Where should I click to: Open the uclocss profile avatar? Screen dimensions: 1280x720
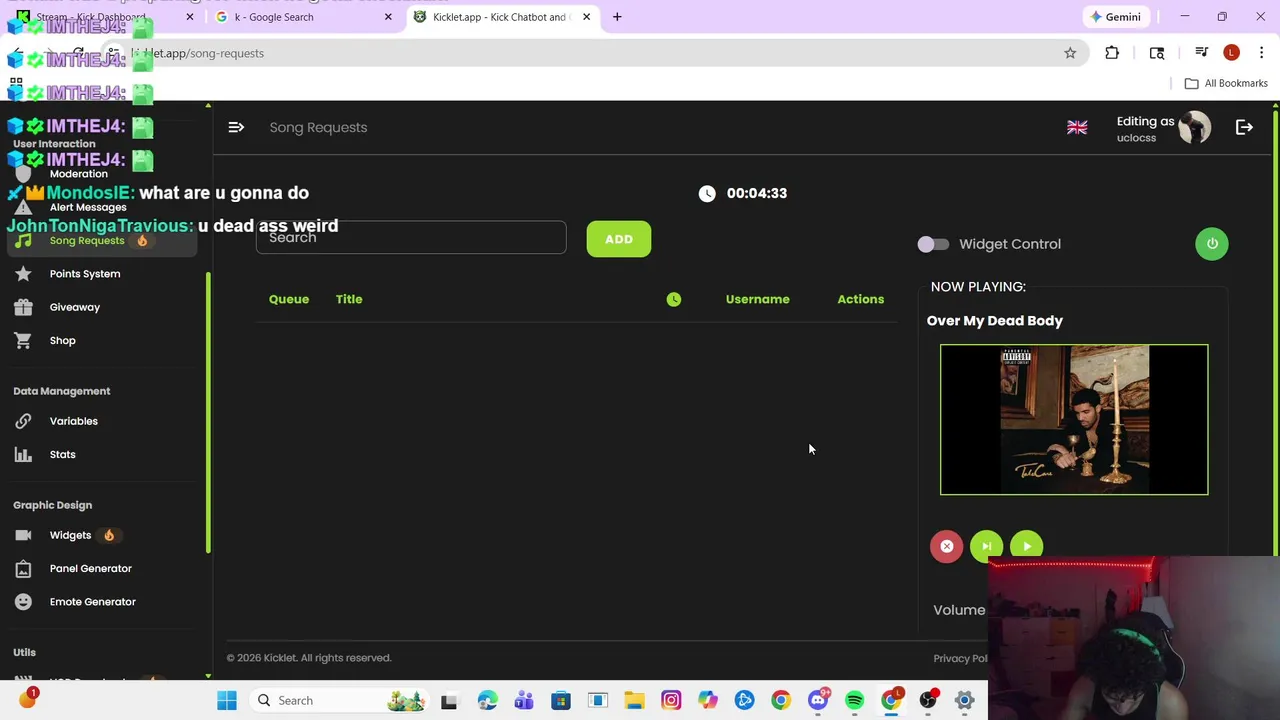[x=1194, y=127]
